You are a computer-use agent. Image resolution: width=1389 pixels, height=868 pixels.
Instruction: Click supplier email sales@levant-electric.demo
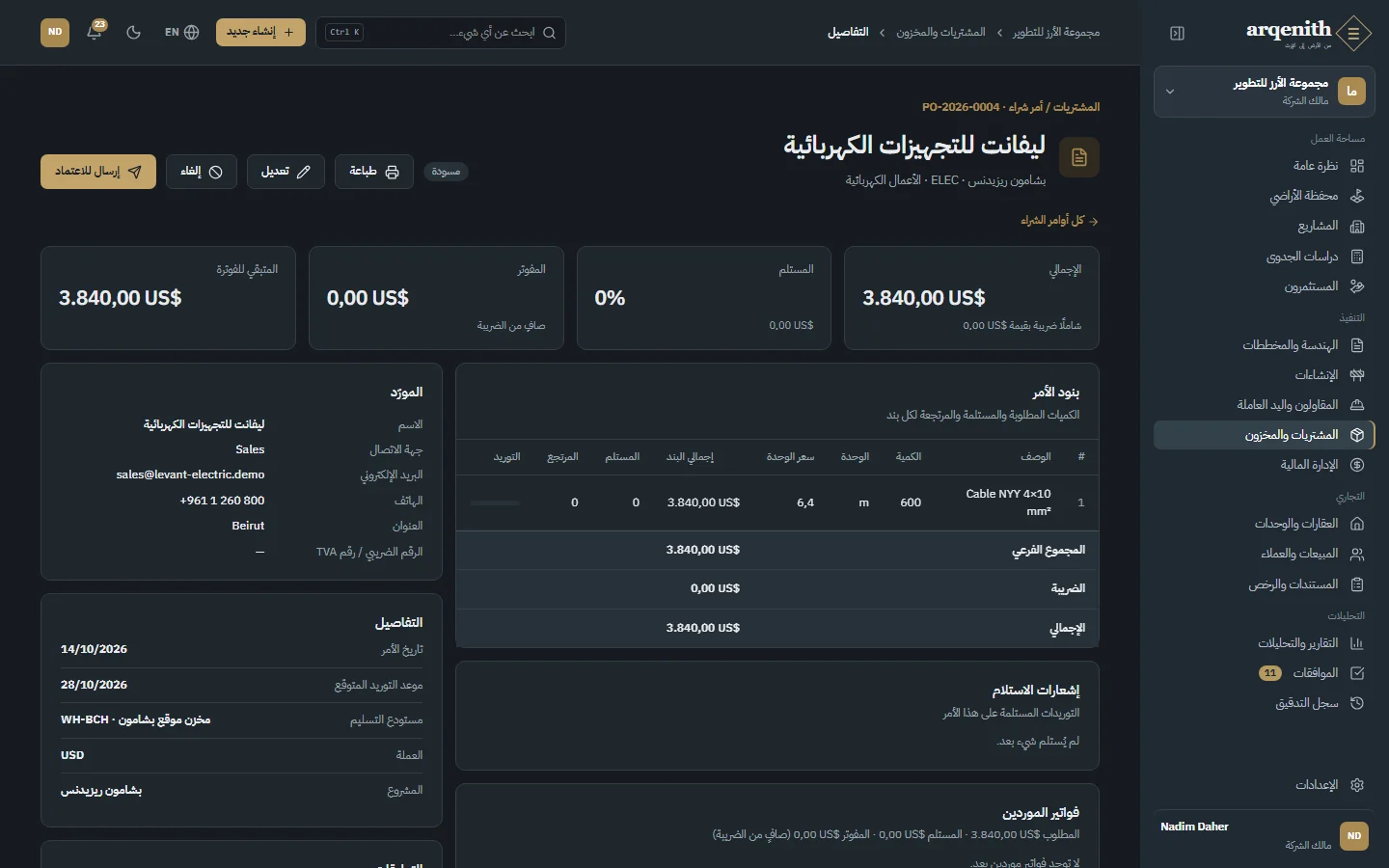[x=190, y=475]
